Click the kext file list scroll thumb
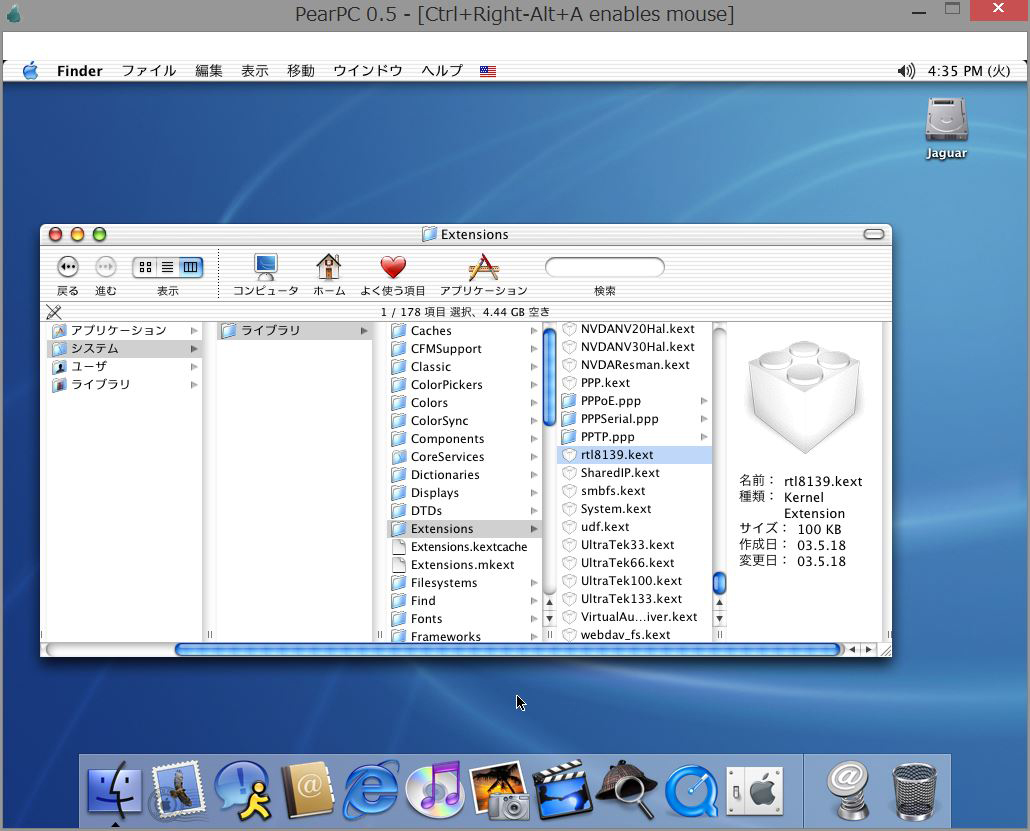The image size is (1030, 831). tap(719, 583)
